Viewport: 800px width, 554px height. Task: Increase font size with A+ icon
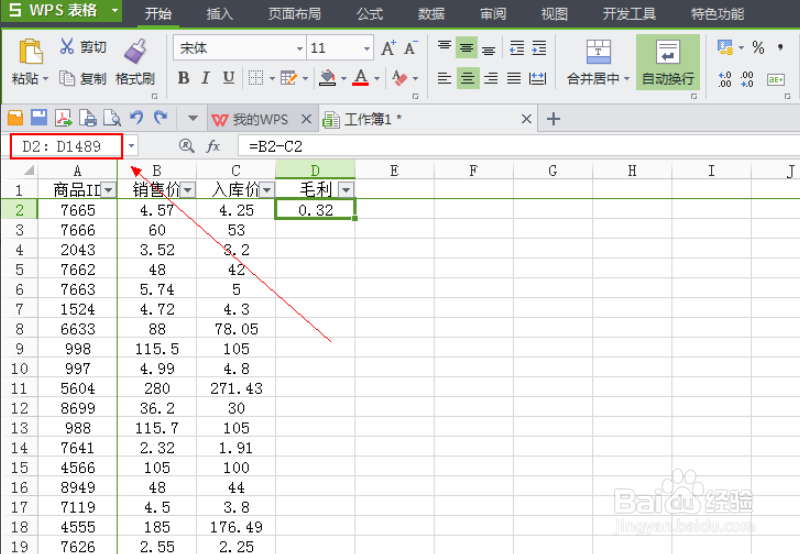click(388, 48)
